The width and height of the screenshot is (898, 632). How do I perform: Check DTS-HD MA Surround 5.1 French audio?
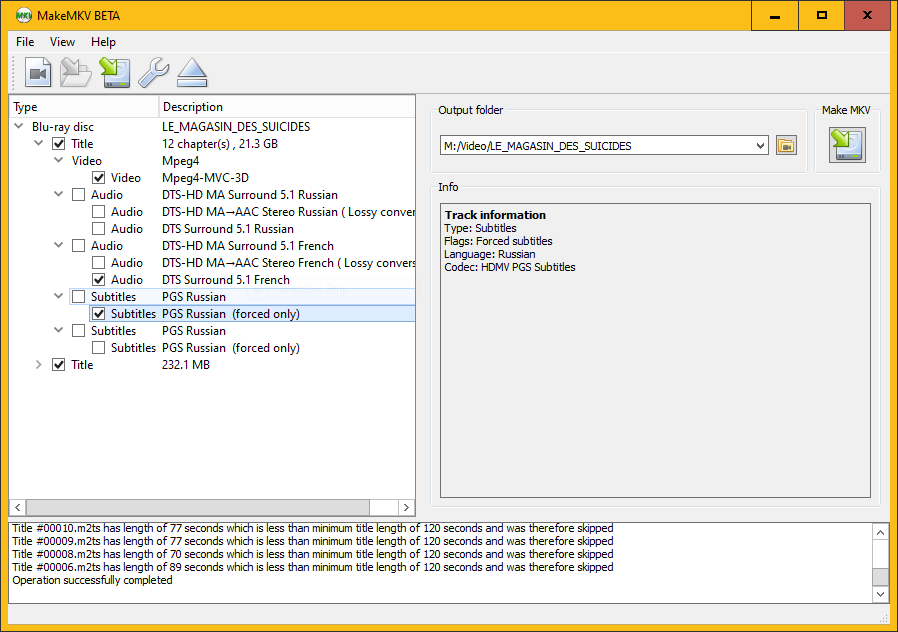[x=78, y=246]
